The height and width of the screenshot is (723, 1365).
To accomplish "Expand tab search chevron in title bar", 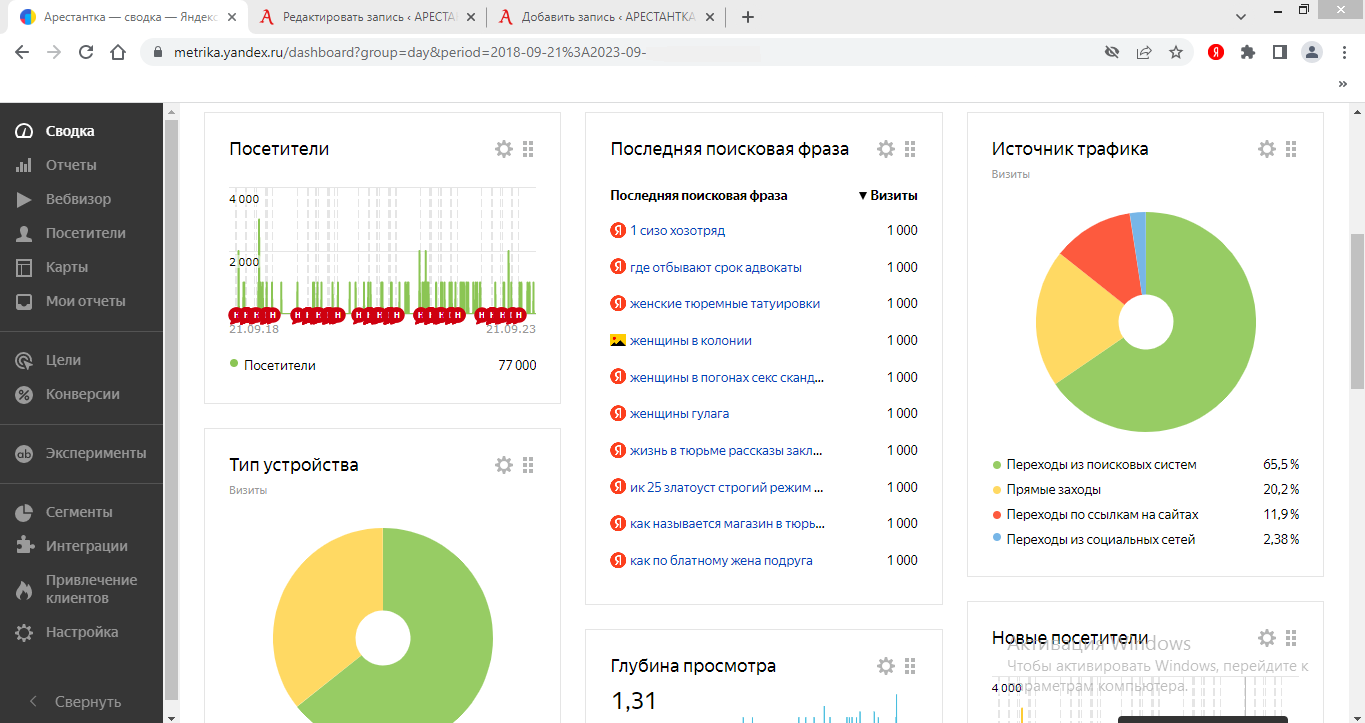I will tap(1240, 17).
